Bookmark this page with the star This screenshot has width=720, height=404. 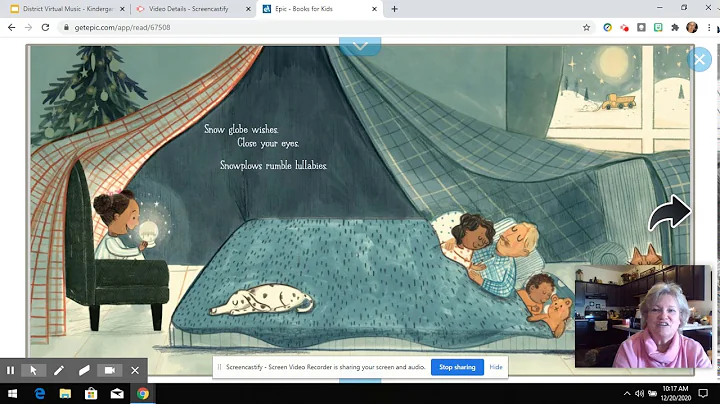click(x=586, y=28)
